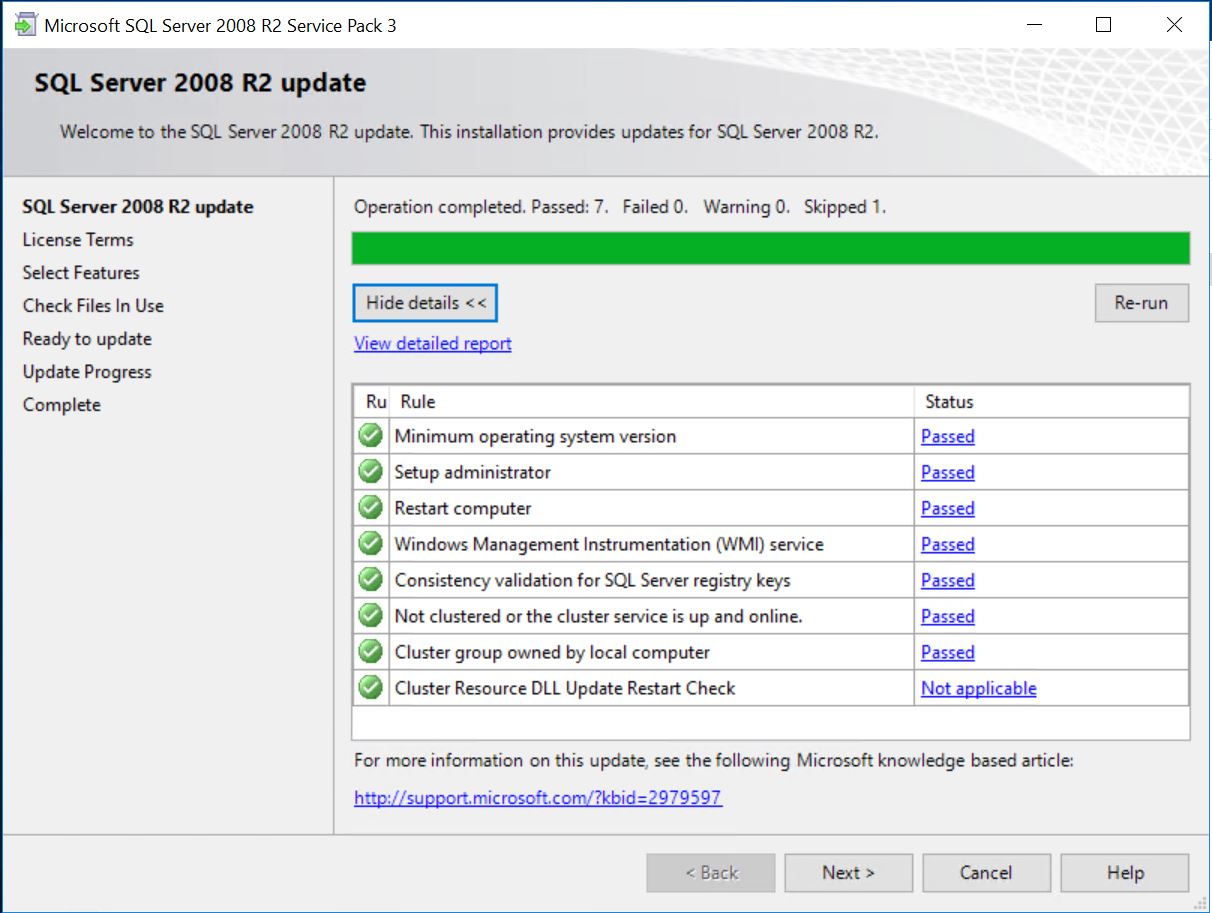Open the View detailed report link

tap(433, 343)
